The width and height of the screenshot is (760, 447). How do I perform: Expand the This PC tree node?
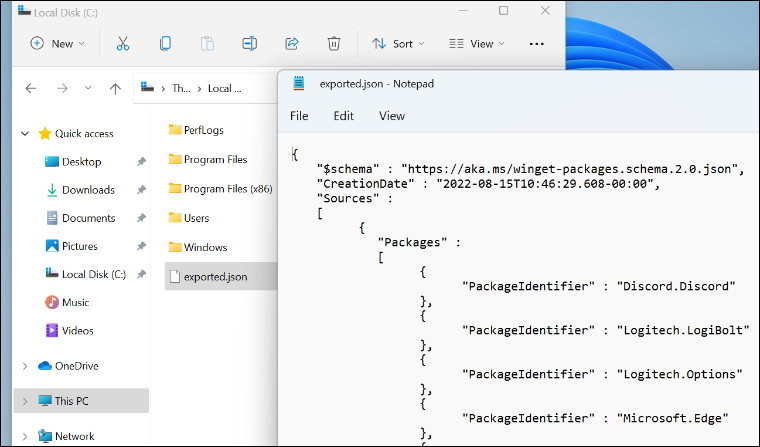pyautogui.click(x=25, y=401)
